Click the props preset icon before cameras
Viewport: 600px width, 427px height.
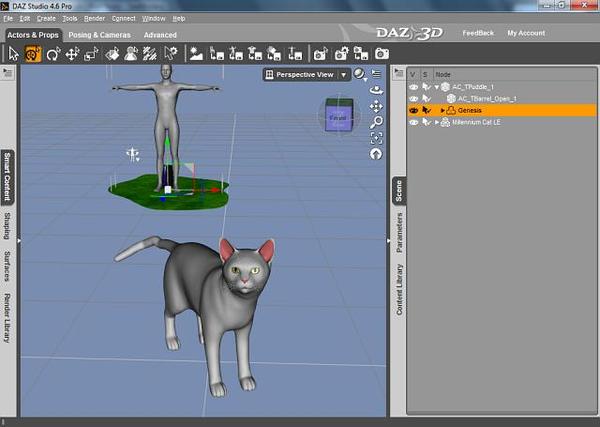click(x=295, y=54)
